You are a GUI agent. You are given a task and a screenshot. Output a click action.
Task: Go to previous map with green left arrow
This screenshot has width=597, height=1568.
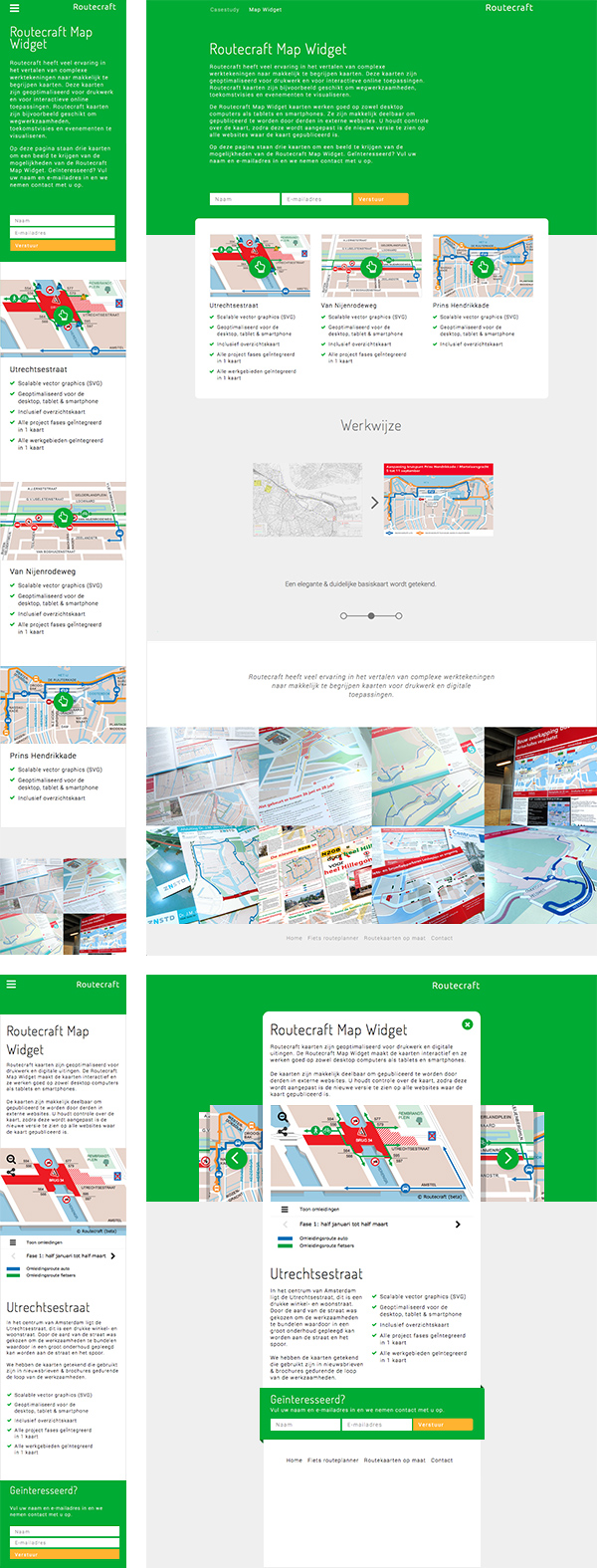pos(236,1158)
